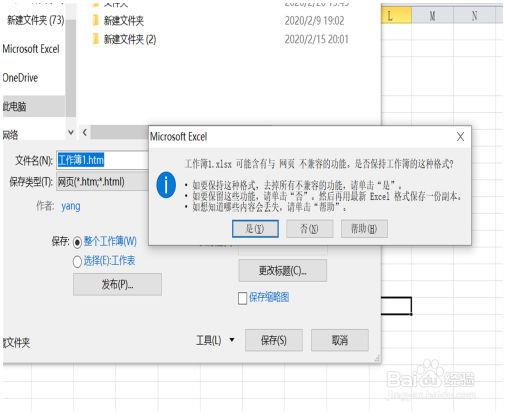Click folder icon of 新建文件夹 item
Viewport: 506px width, 415px height.
(x=96, y=21)
